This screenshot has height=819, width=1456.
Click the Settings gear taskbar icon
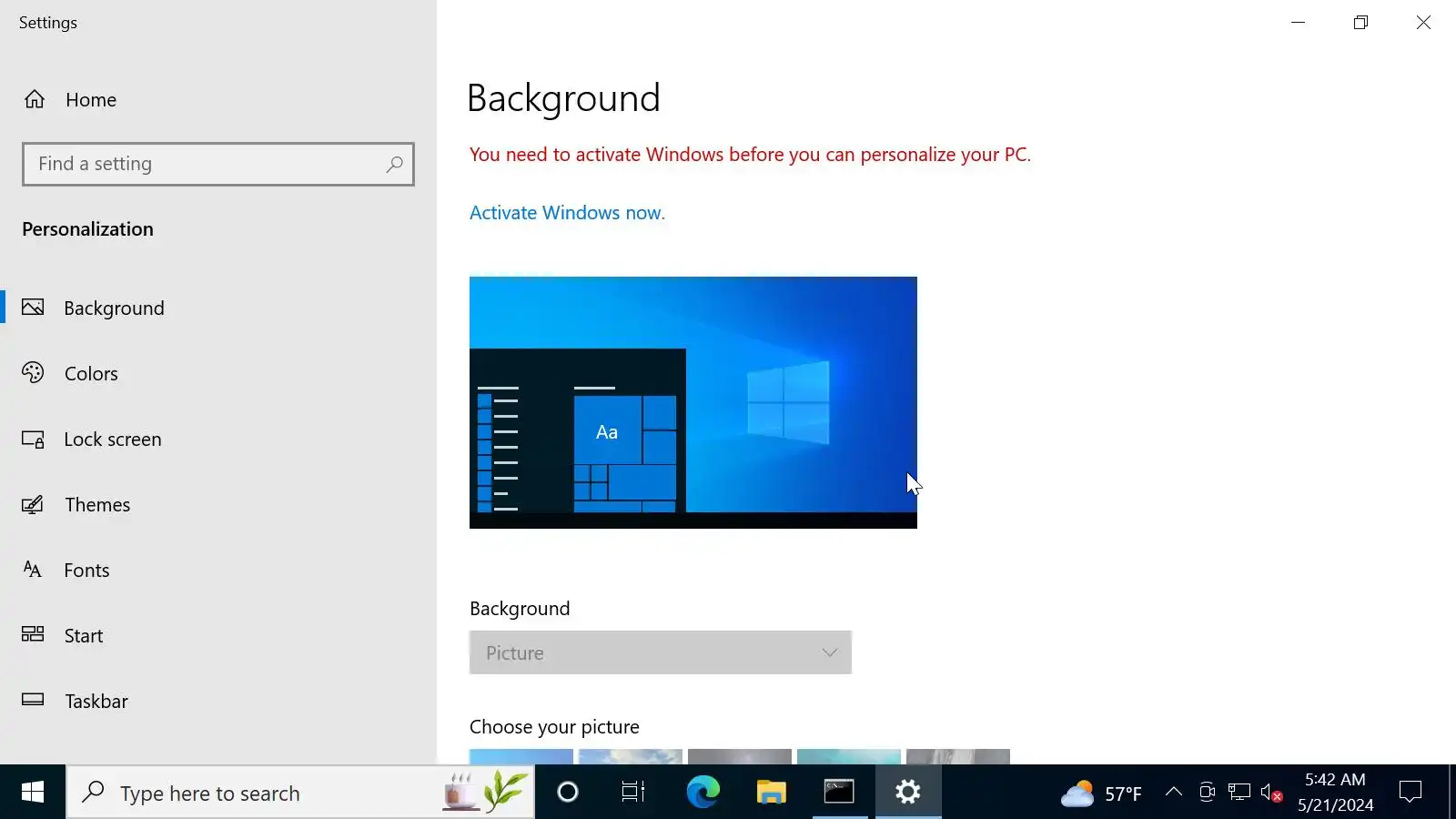pos(908,793)
